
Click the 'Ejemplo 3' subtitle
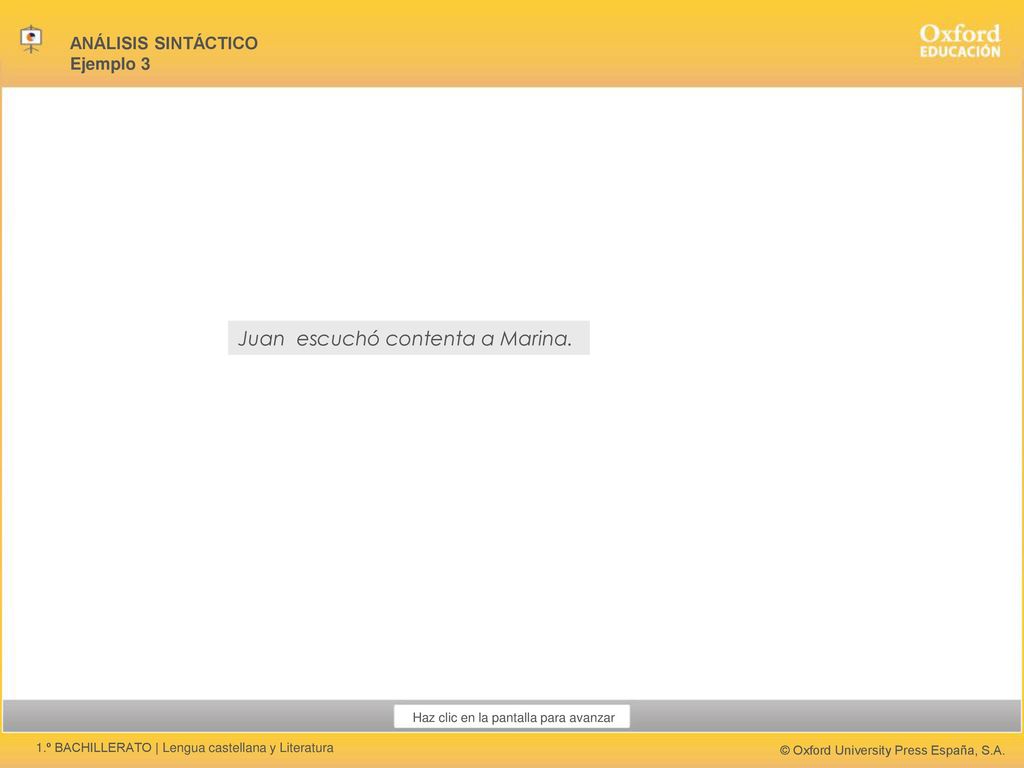pyautogui.click(x=110, y=64)
